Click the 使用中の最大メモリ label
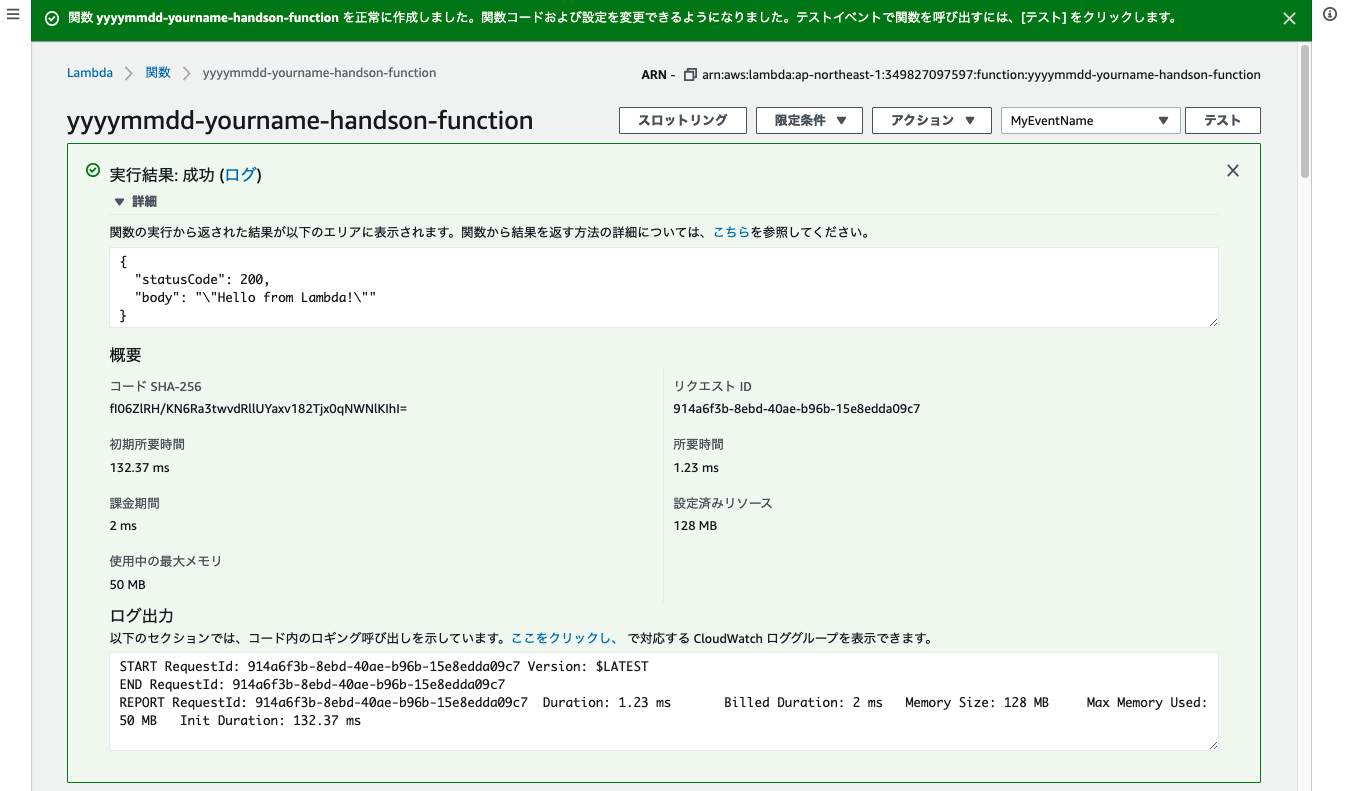This screenshot has width=1346, height=791. [x=166, y=562]
